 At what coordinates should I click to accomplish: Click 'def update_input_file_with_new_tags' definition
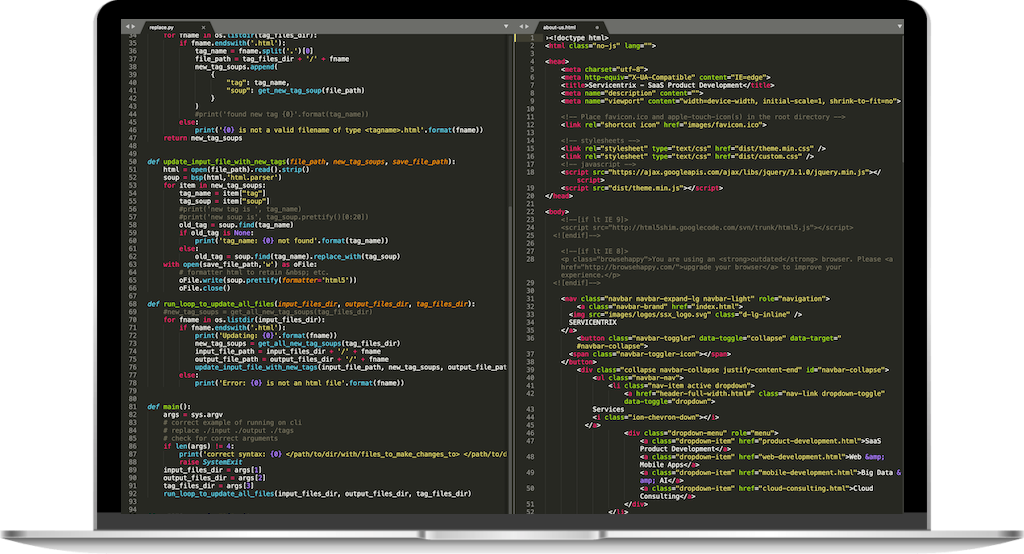coord(301,161)
